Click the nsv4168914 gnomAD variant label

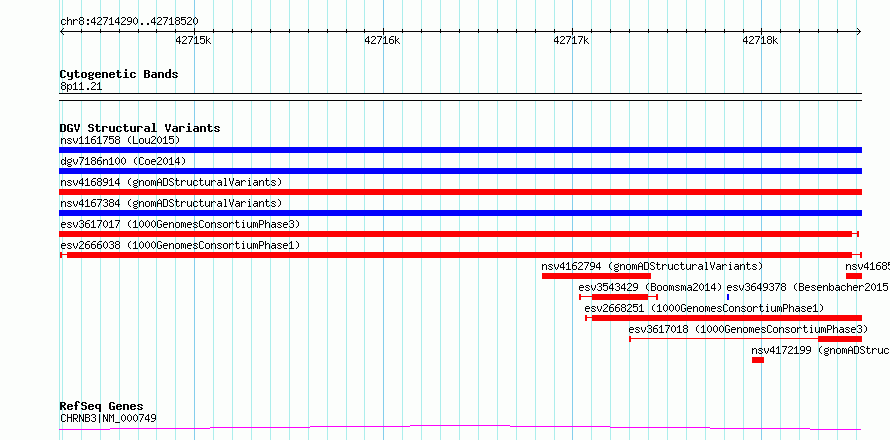click(x=171, y=182)
